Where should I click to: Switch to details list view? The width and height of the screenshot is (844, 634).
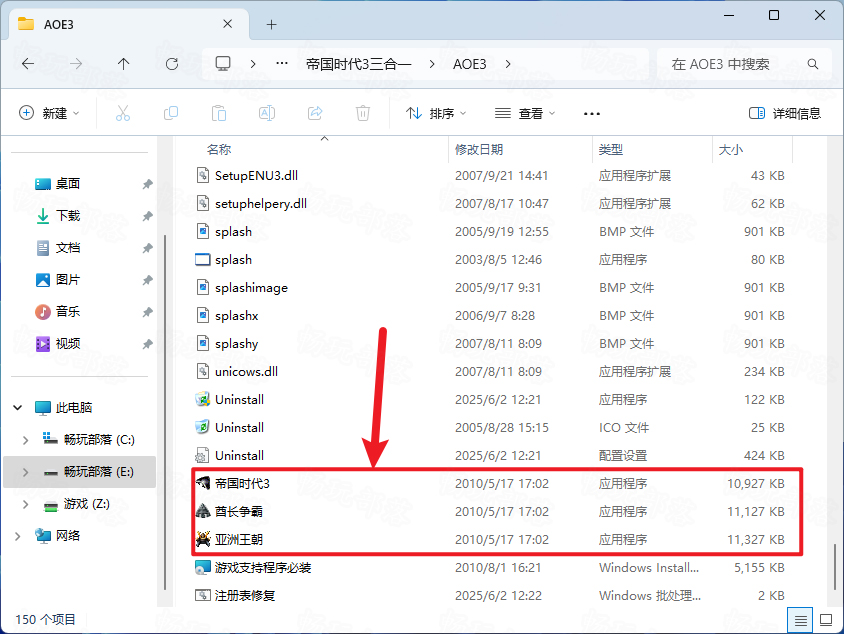click(x=800, y=620)
